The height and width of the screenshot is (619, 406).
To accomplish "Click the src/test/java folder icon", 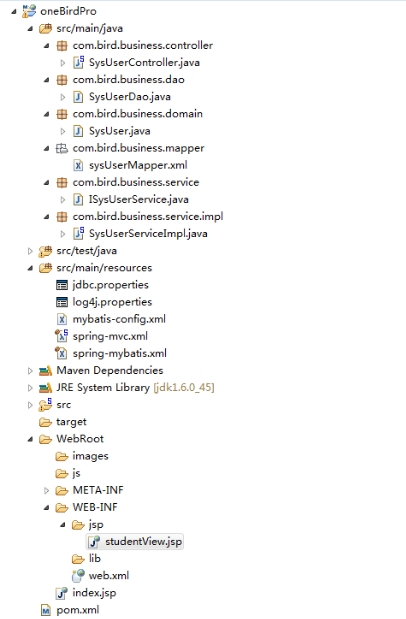I will point(45,251).
